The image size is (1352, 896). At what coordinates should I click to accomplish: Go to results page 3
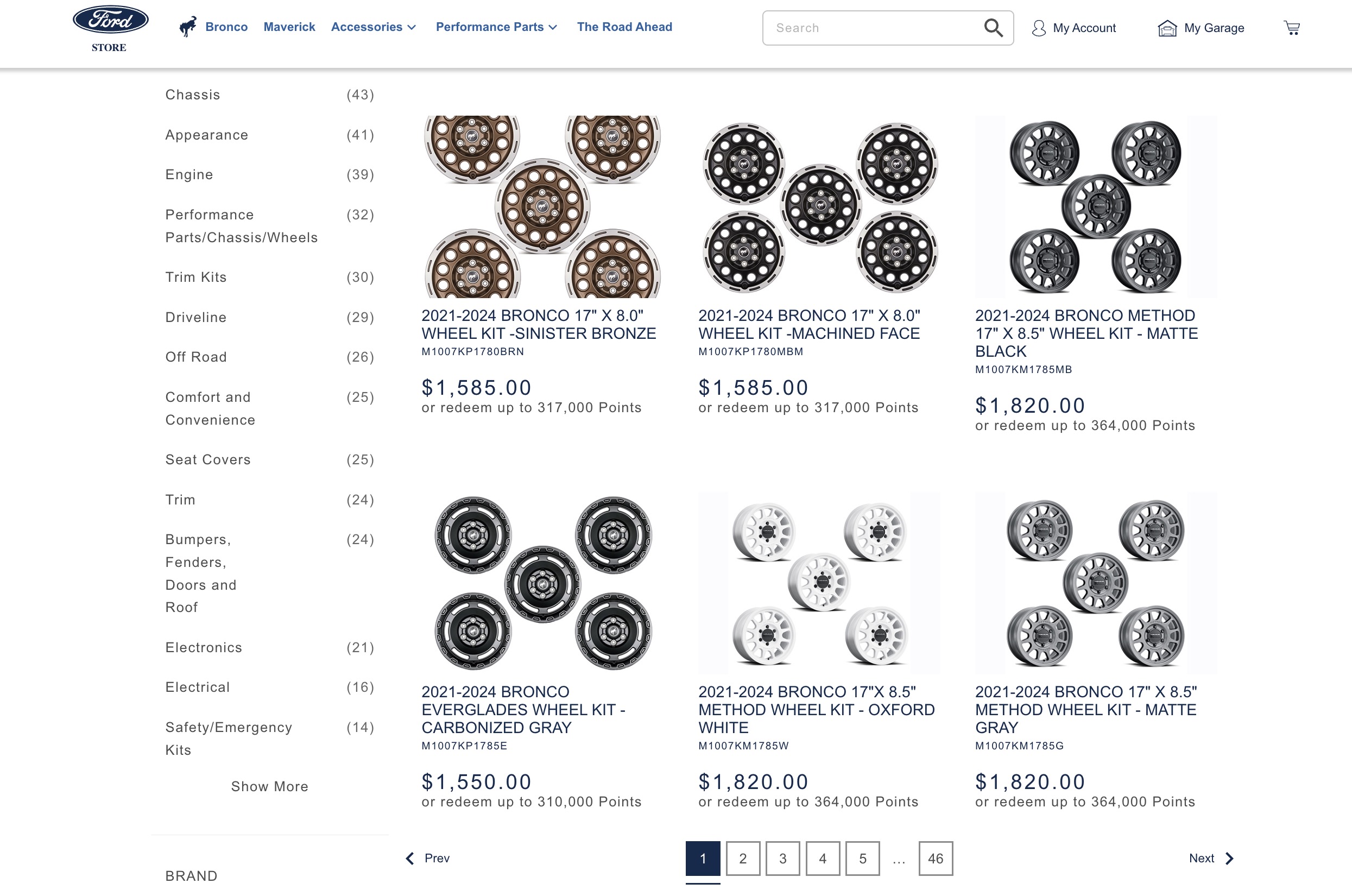[x=782, y=859]
